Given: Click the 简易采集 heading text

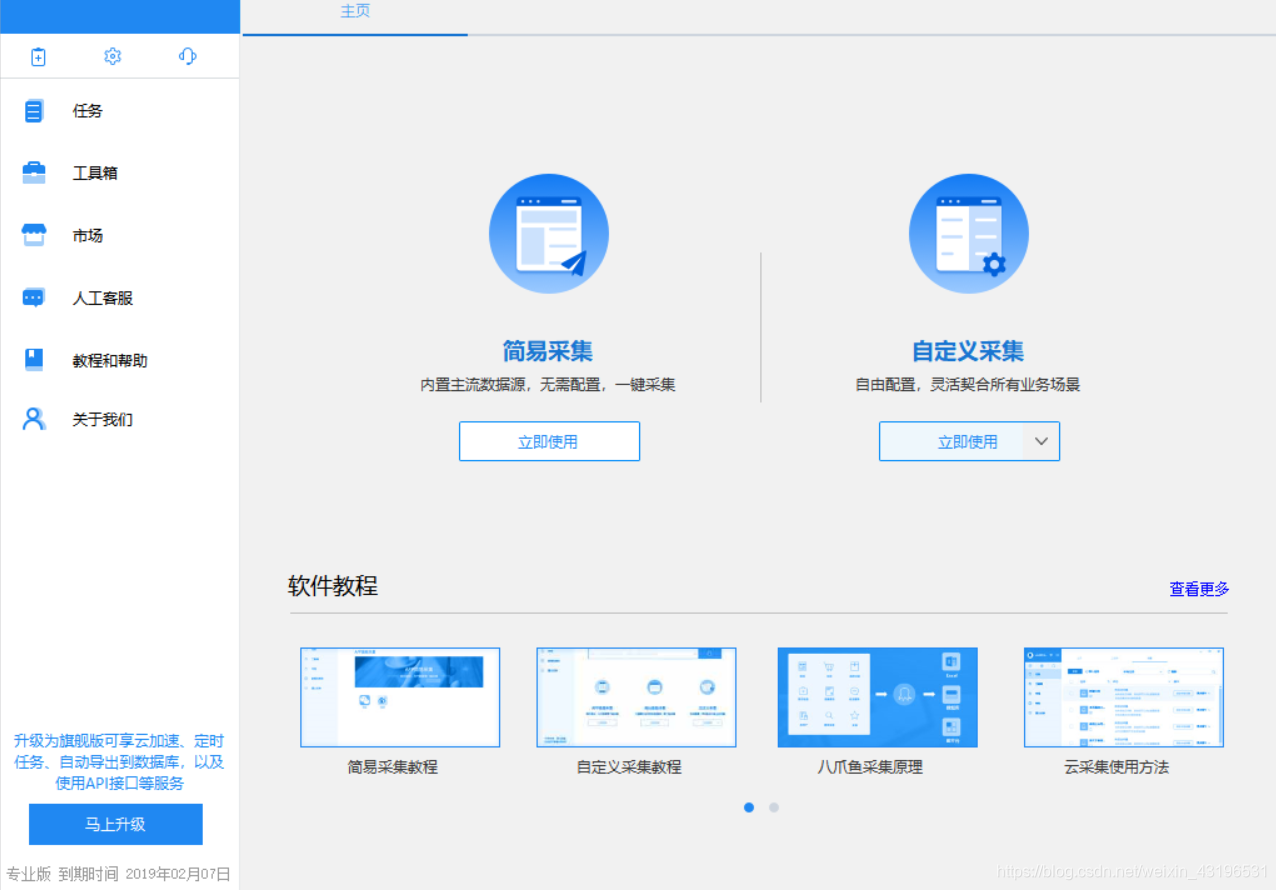Looking at the screenshot, I should [x=548, y=351].
